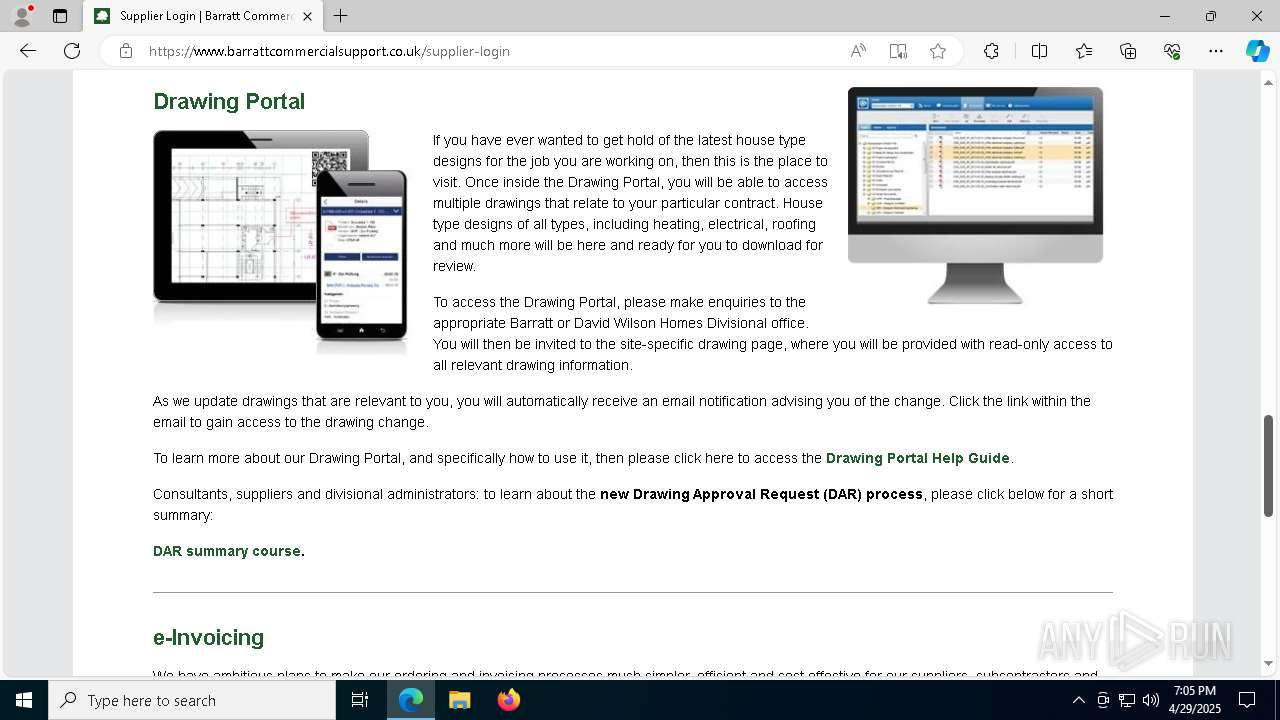The image size is (1280, 720).
Task: Refresh the page with the reload icon
Action: pyautogui.click(x=72, y=51)
